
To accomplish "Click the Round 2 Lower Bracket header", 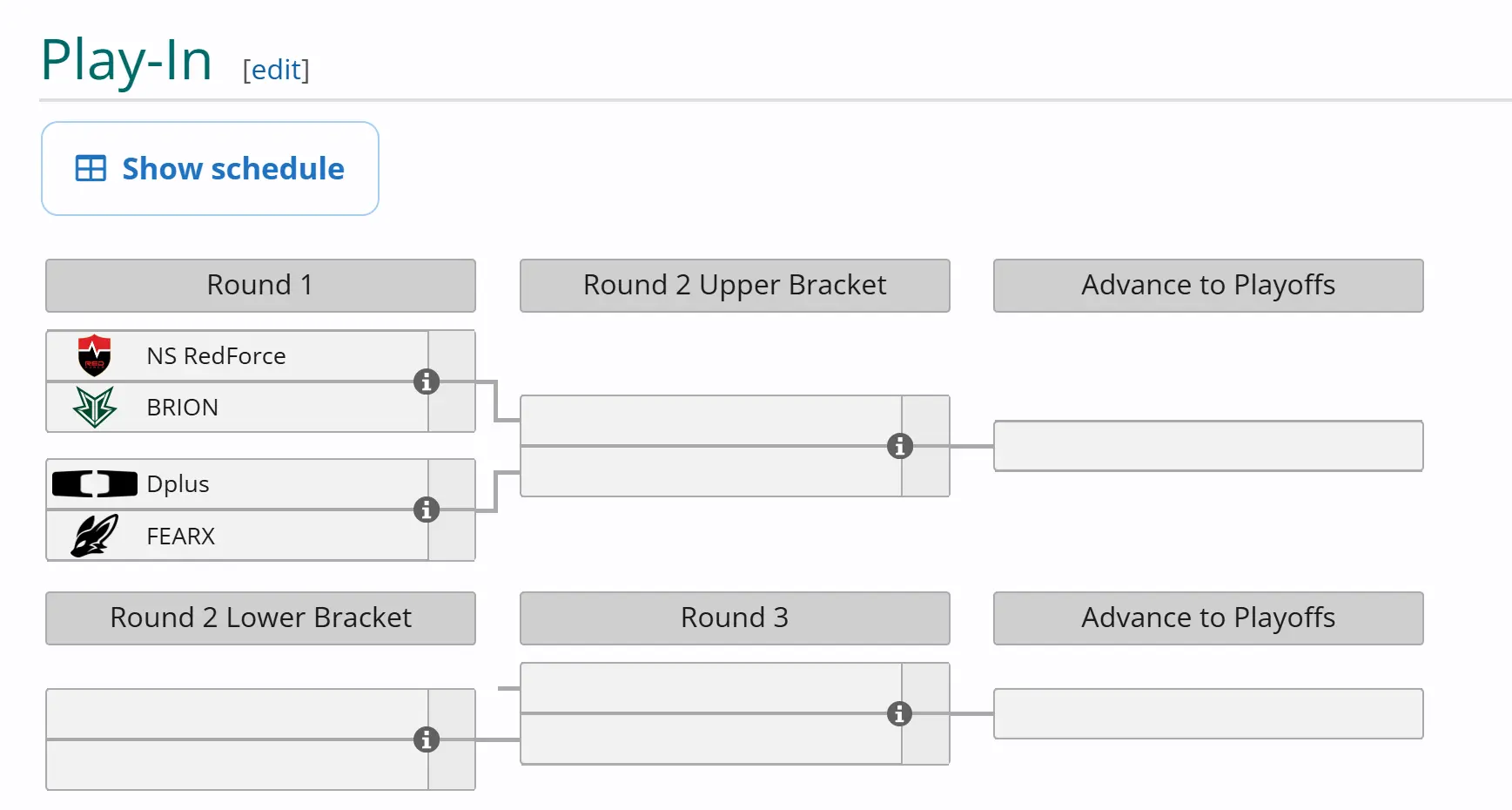I will (x=260, y=618).
